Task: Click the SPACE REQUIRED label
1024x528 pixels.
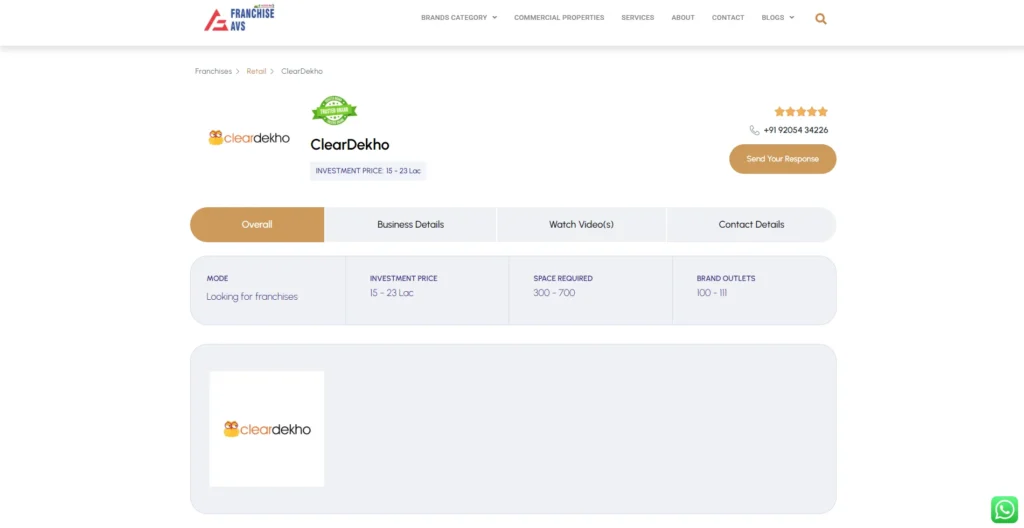Action: click(x=562, y=278)
